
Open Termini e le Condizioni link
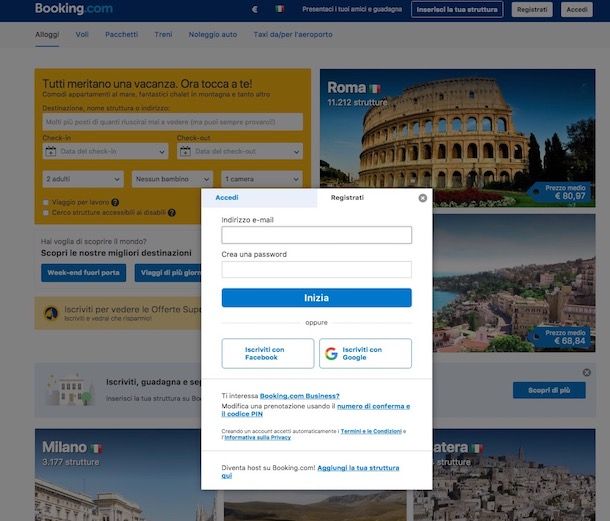371,431
